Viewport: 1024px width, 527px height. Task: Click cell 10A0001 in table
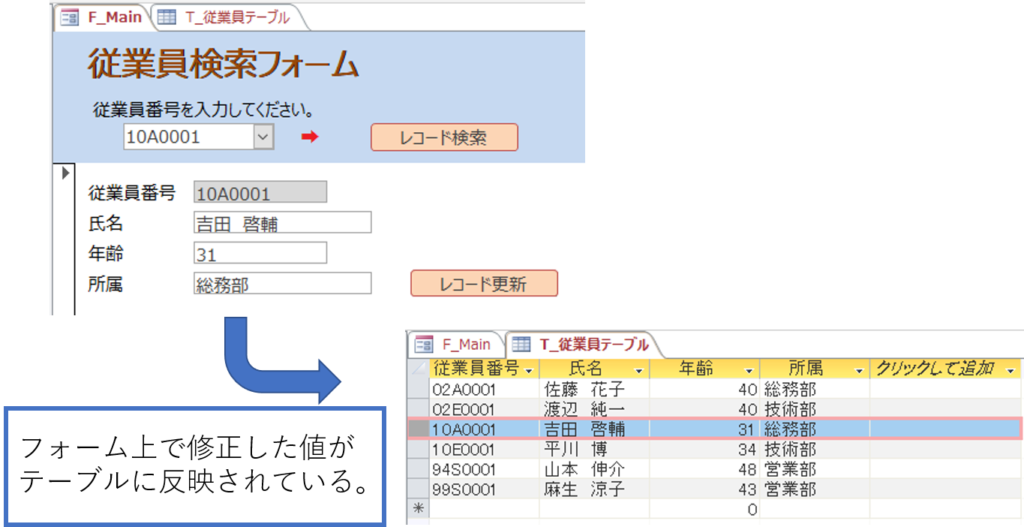click(x=485, y=429)
